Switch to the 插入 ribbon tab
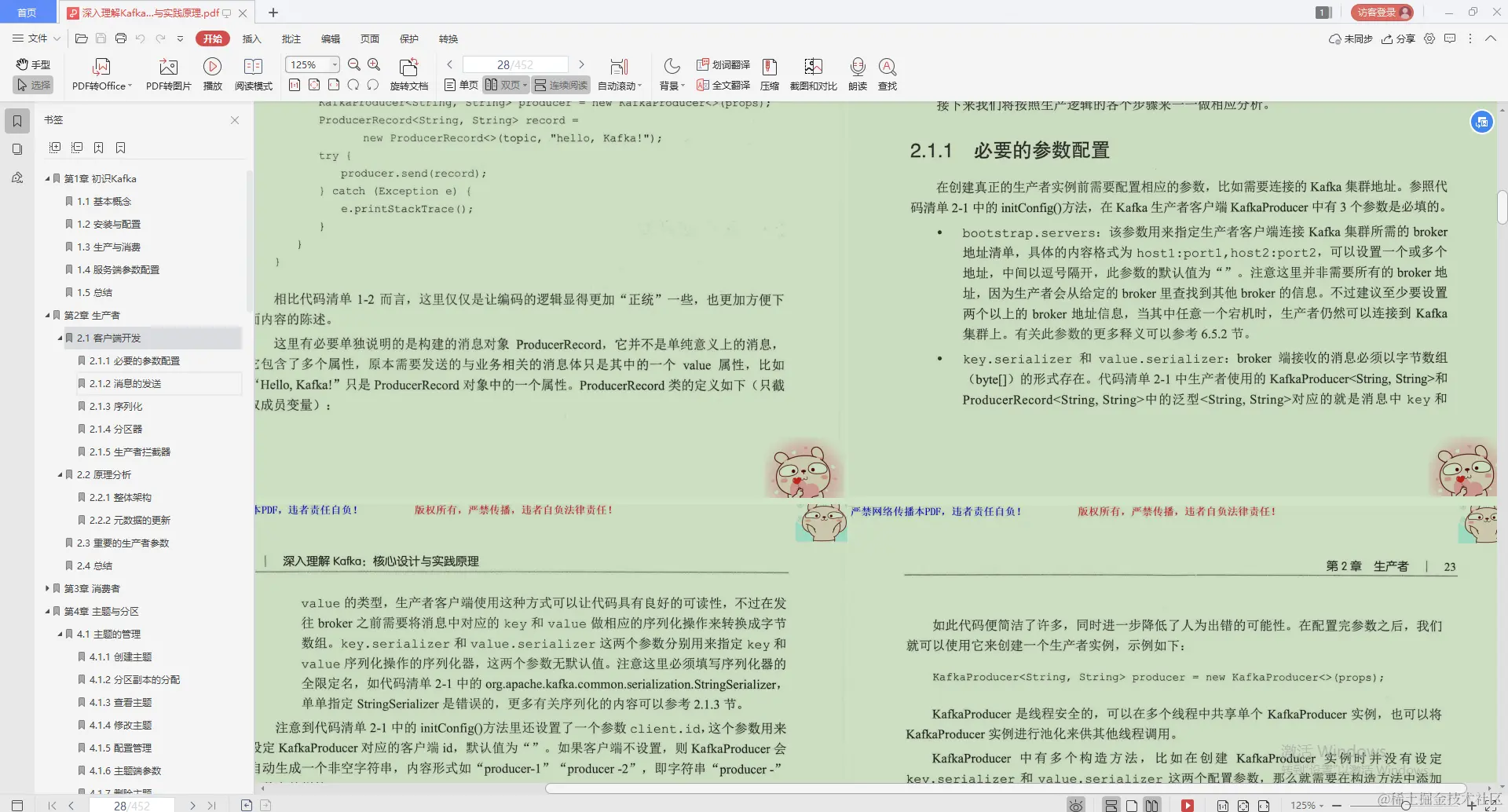 [251, 38]
